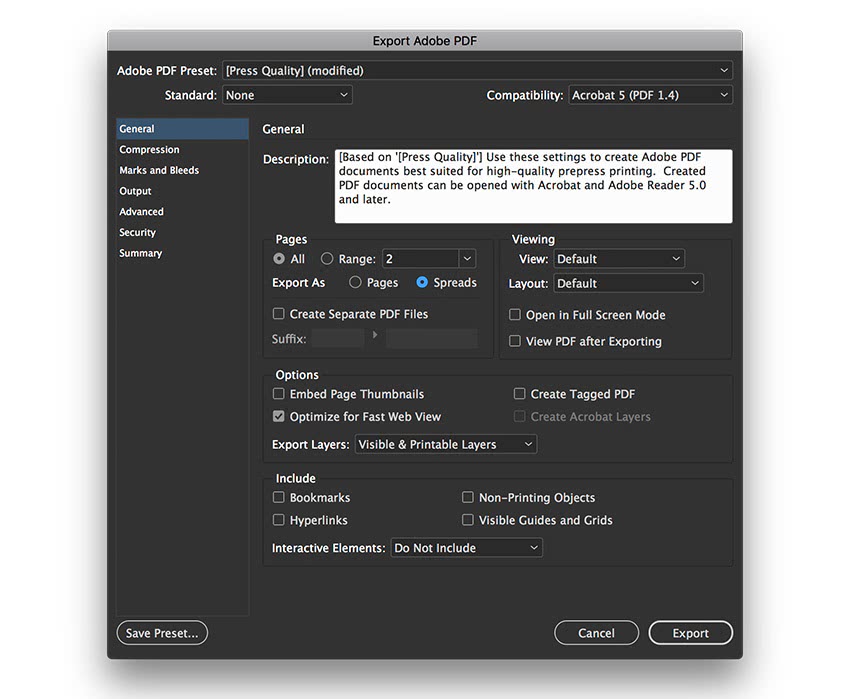The image size is (850, 699).
Task: Disable Optimize for Fast Web View
Action: (x=279, y=417)
